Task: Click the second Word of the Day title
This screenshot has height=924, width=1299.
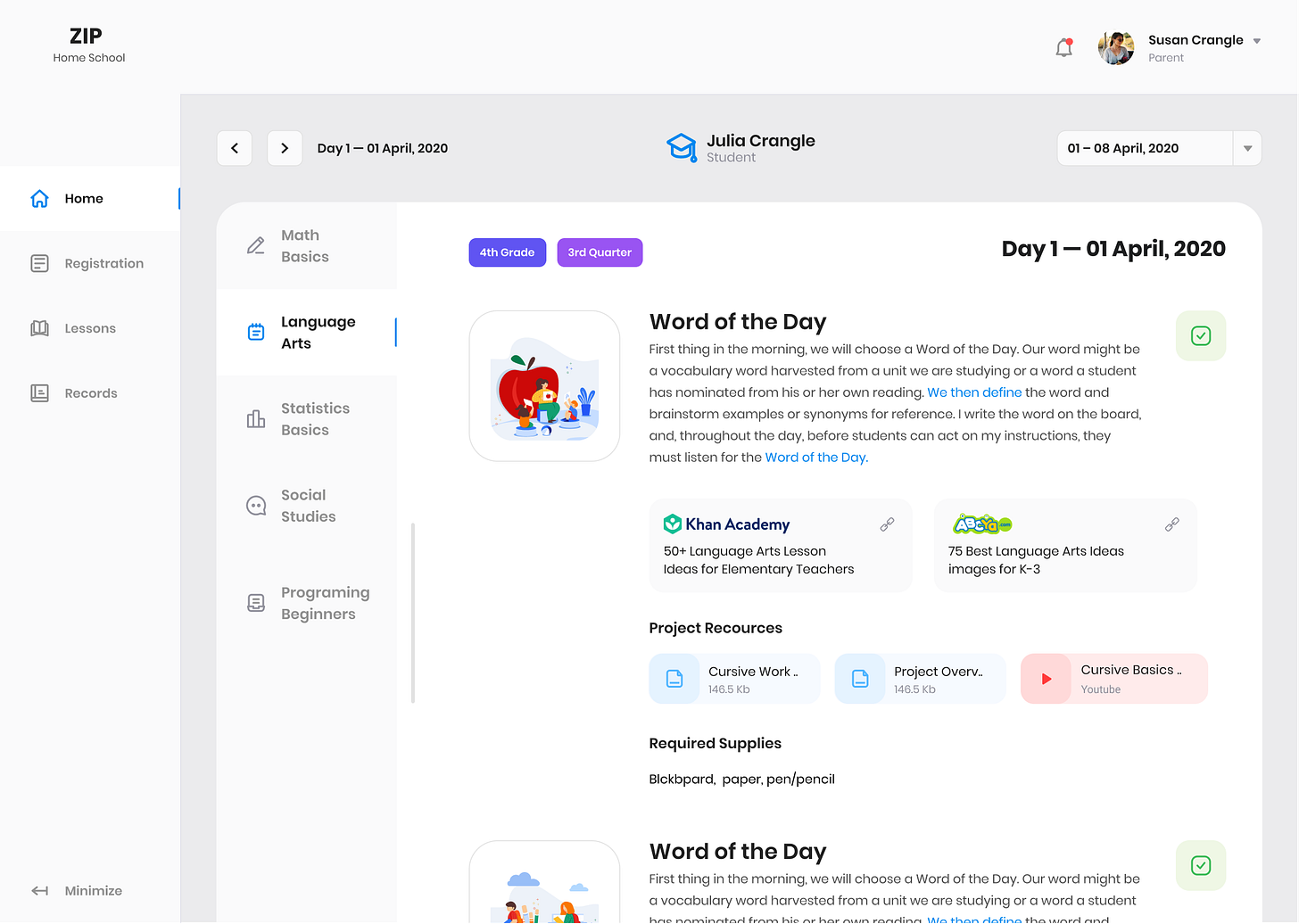Action: pyautogui.click(x=738, y=852)
